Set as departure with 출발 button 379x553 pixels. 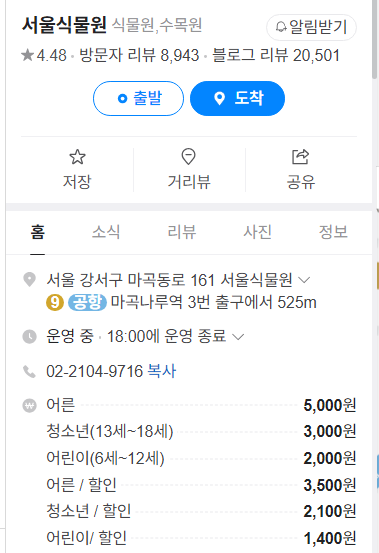[x=138, y=98]
